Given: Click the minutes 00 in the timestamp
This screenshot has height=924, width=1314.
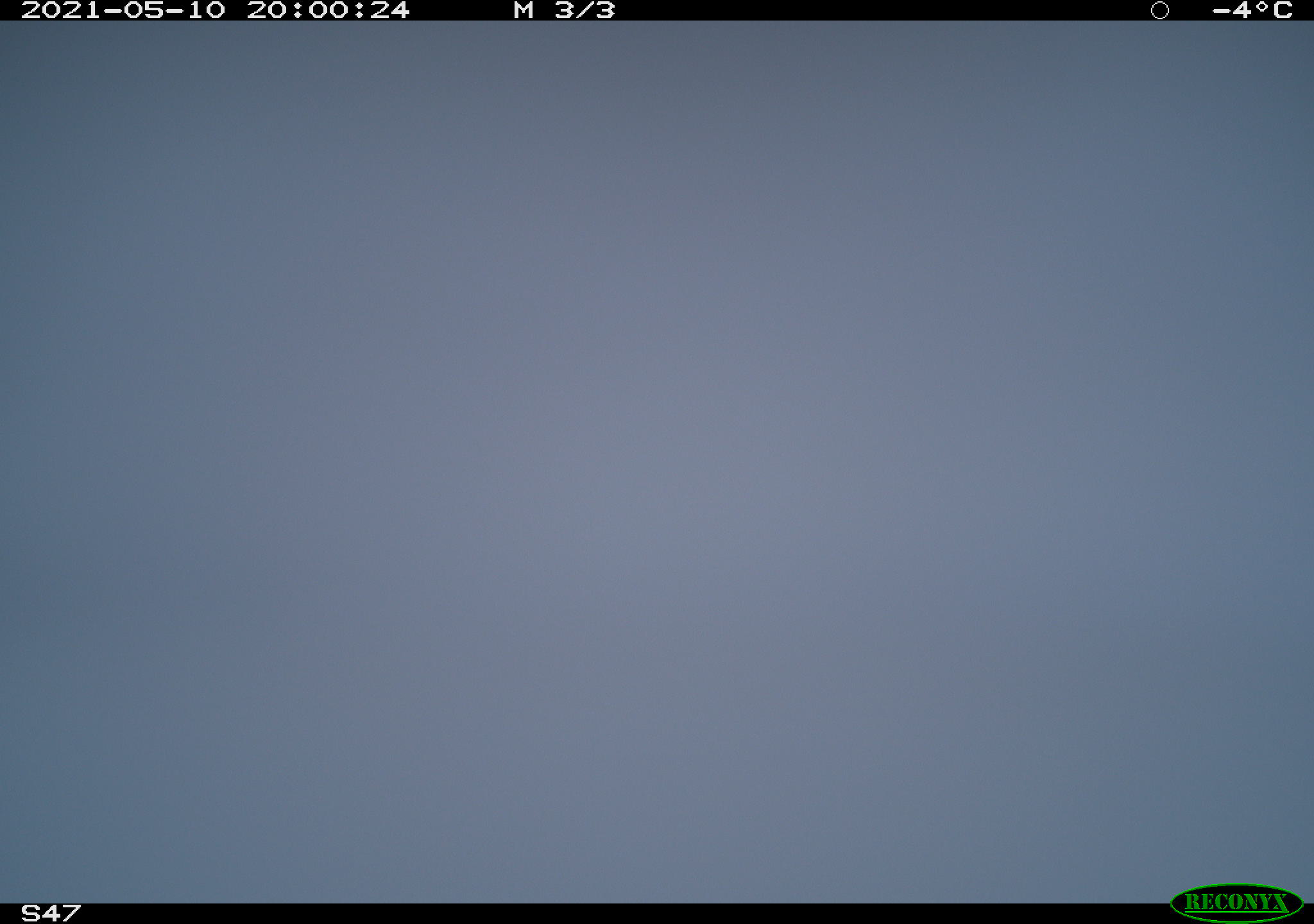Looking at the screenshot, I should click(x=328, y=10).
